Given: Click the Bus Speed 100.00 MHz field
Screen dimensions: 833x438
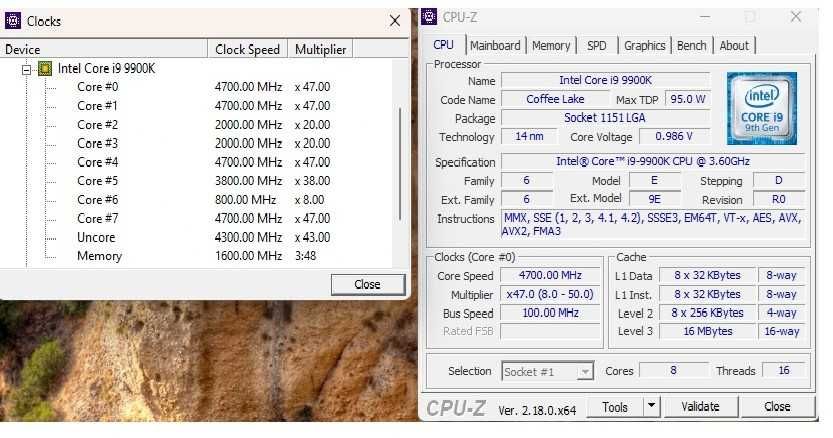Looking at the screenshot, I should click(550, 313).
